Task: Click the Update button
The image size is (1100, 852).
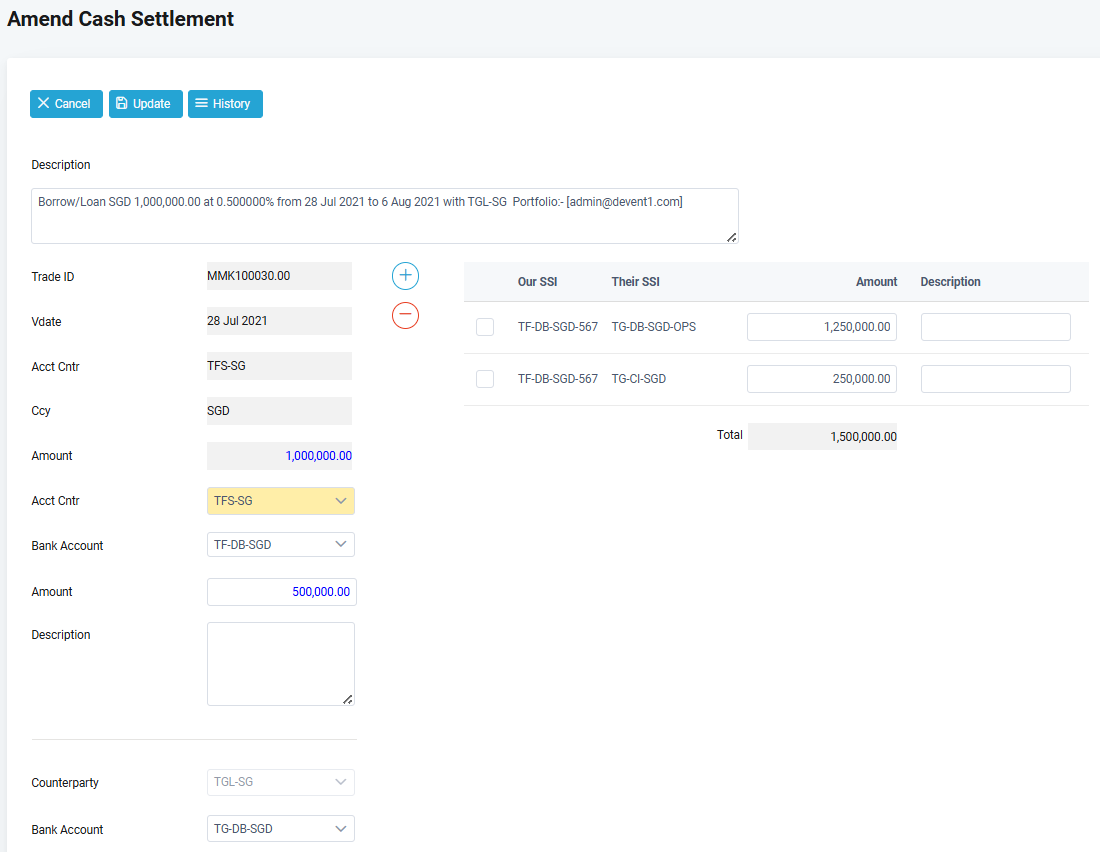Action: coord(145,104)
